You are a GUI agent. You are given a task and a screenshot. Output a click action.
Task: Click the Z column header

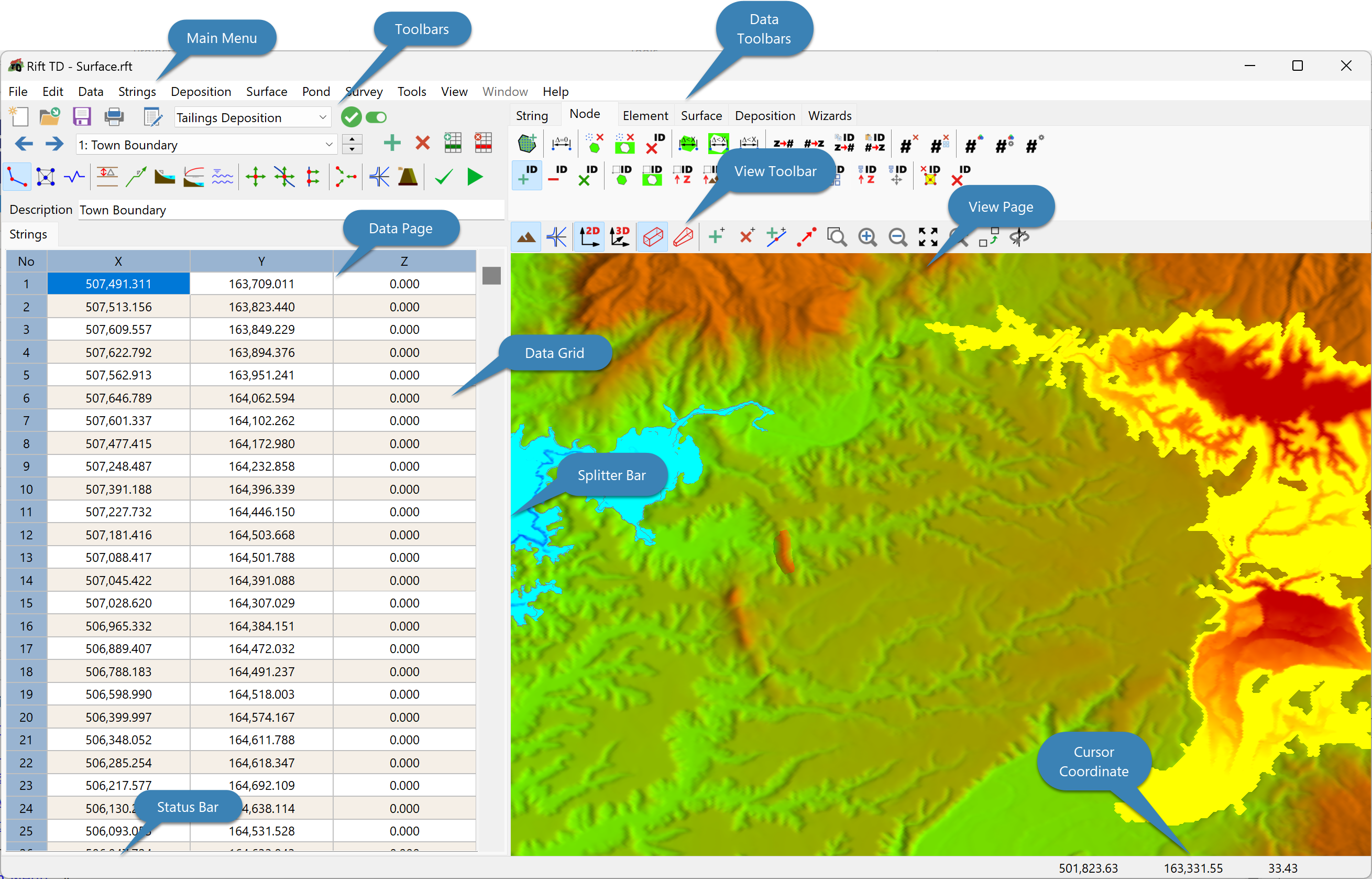point(404,261)
